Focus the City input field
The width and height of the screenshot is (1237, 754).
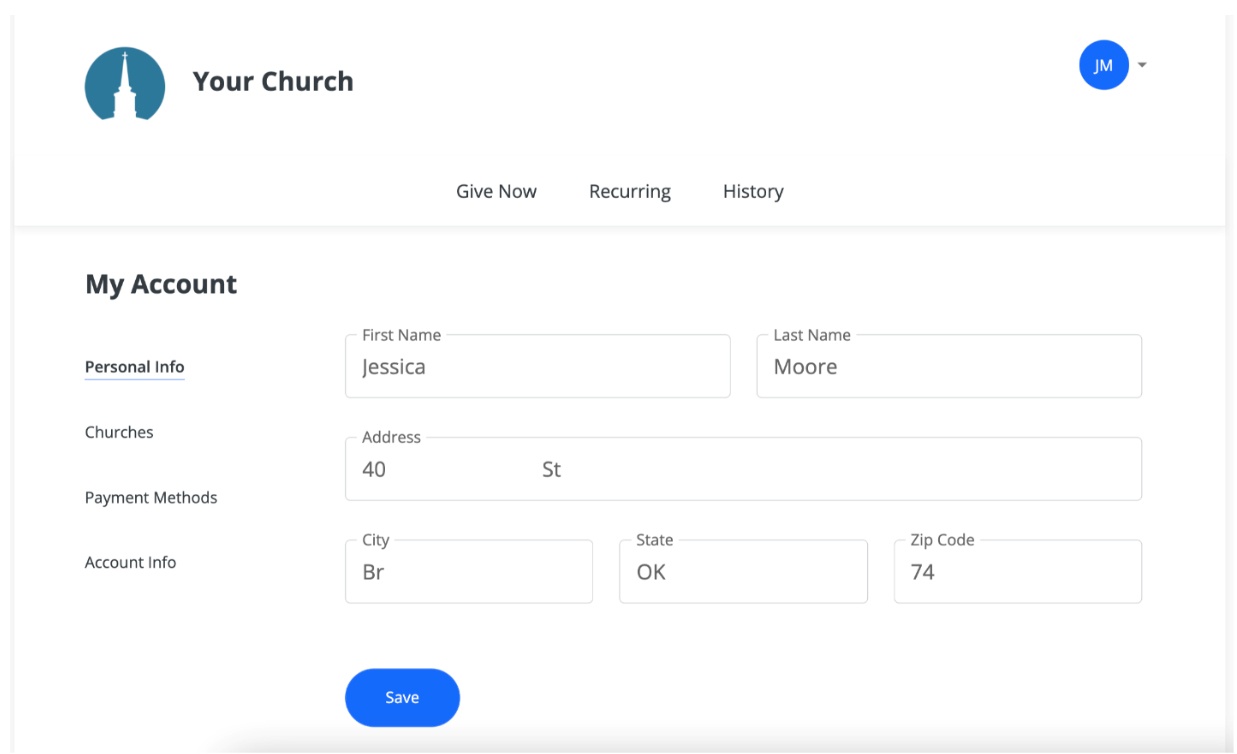tap(468, 573)
